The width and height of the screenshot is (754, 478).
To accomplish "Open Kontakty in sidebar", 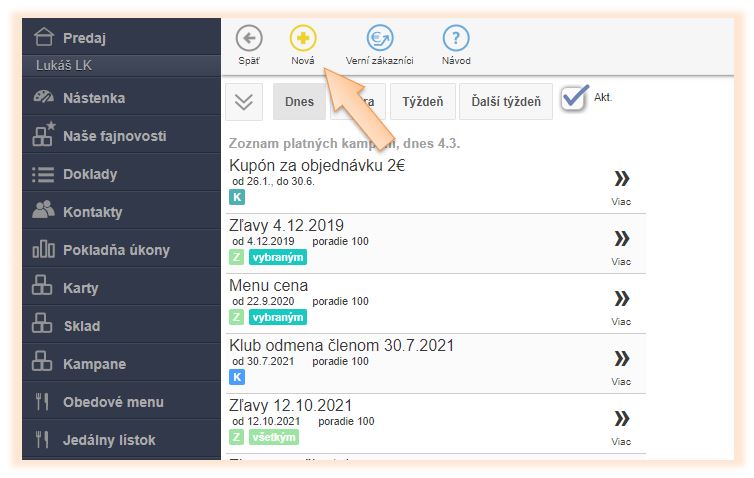I will pos(92,212).
